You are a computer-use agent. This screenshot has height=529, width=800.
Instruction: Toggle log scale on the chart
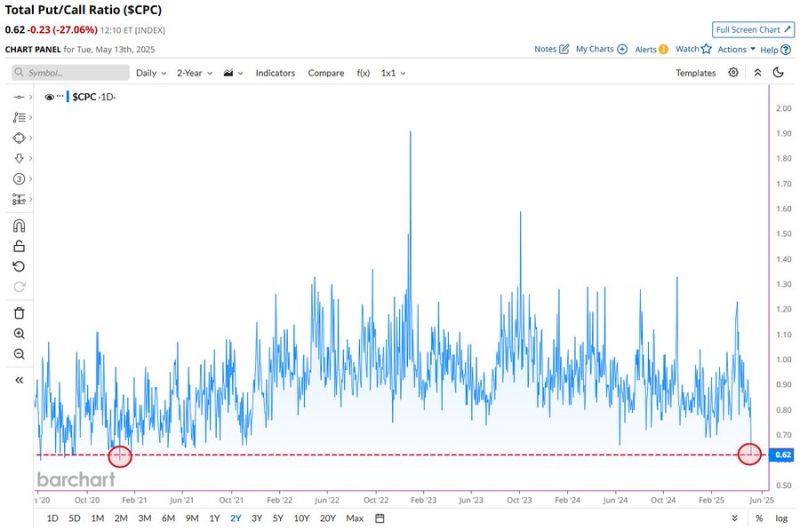781,518
